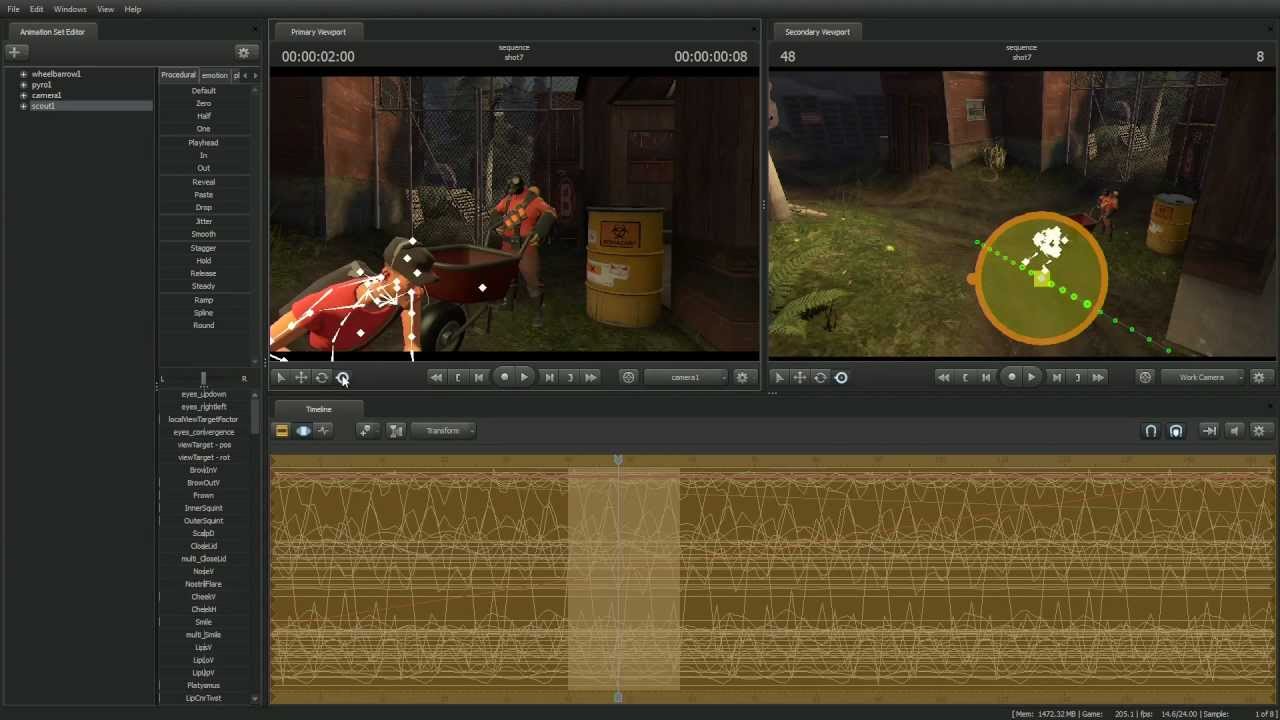Click the camera target icon beside Work Camera
The width and height of the screenshot is (1280, 720).
[x=1145, y=377]
